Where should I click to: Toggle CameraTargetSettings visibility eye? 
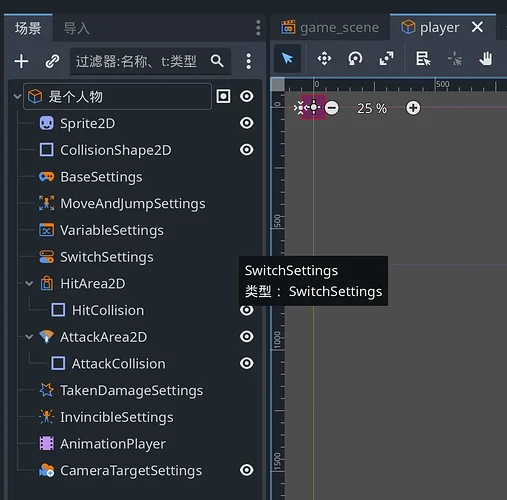(247, 470)
